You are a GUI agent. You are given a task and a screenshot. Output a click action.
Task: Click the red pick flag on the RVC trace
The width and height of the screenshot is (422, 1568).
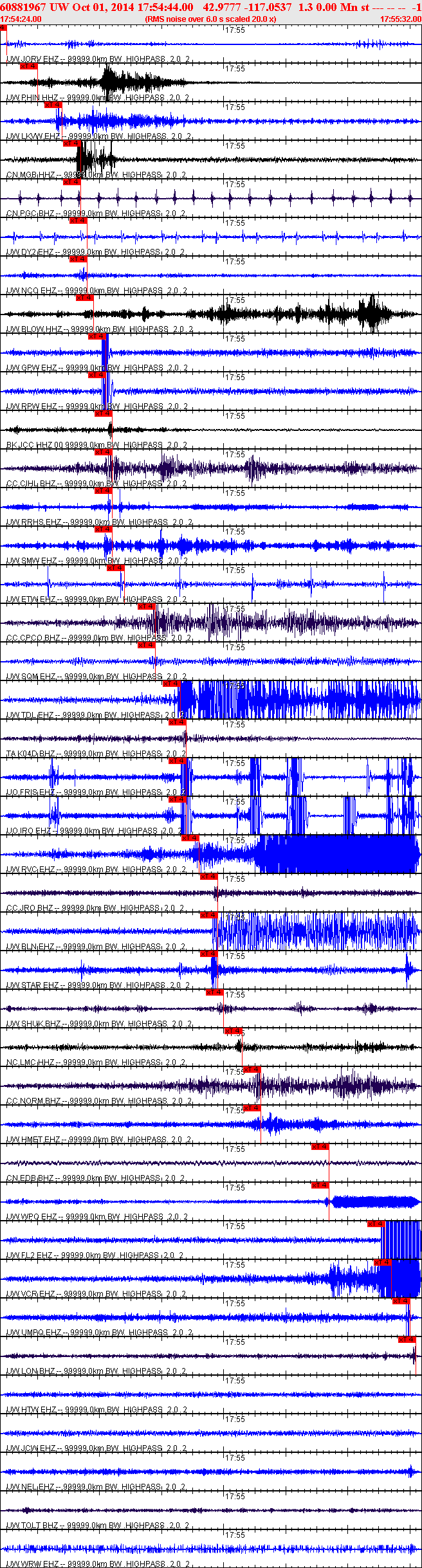tap(190, 838)
